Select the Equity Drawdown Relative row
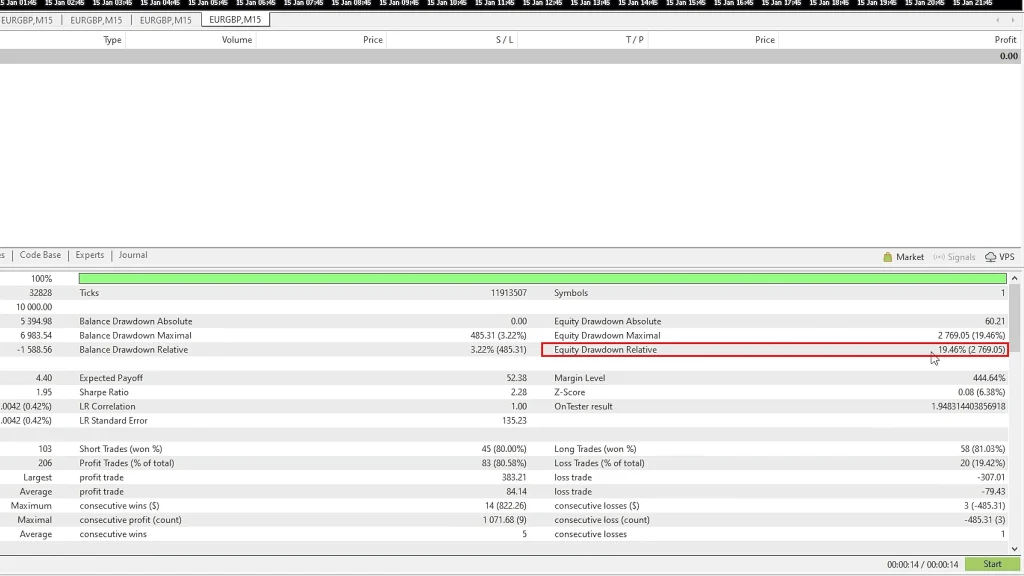 point(774,350)
